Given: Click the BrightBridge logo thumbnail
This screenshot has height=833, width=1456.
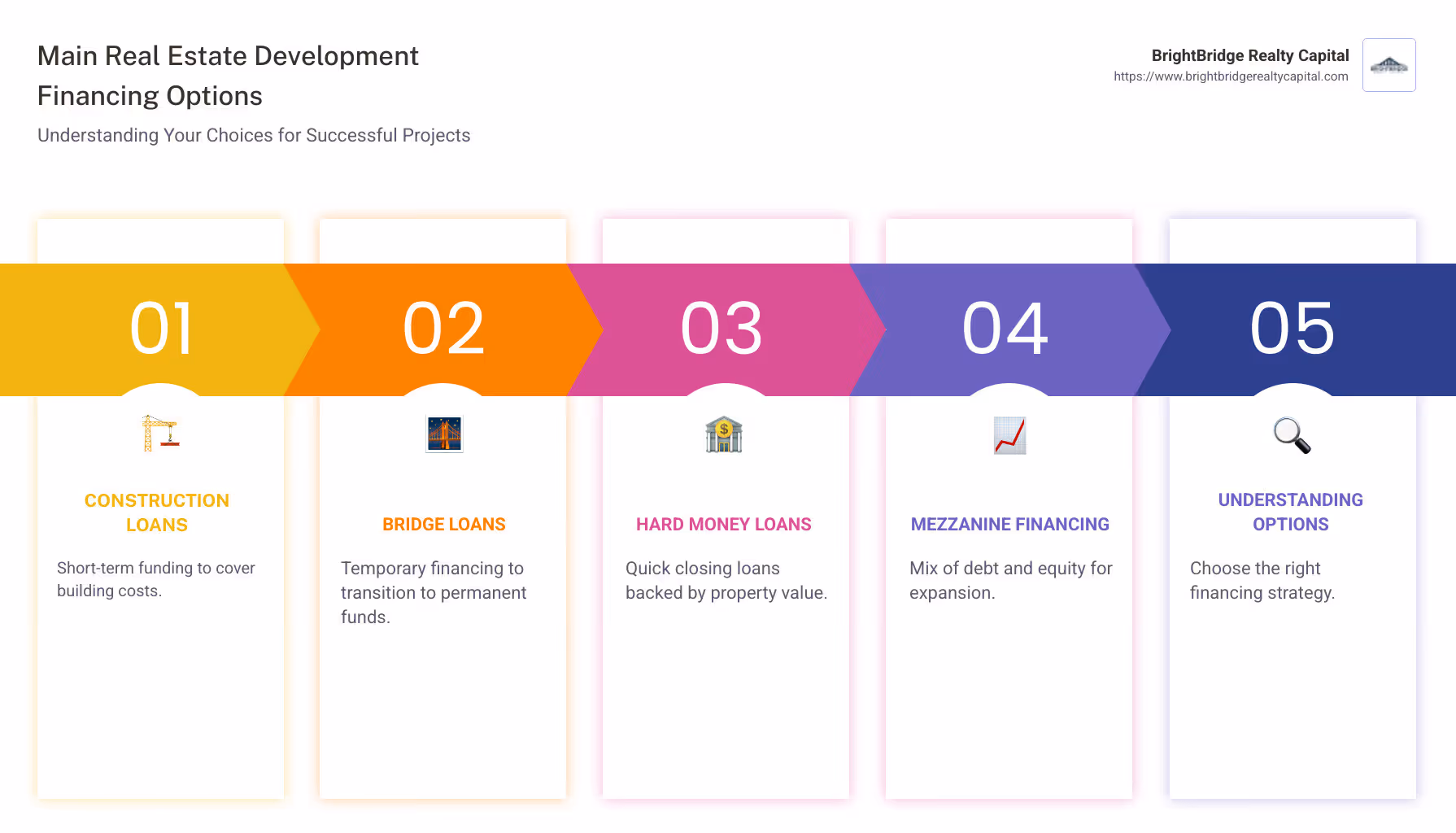Looking at the screenshot, I should [1389, 65].
